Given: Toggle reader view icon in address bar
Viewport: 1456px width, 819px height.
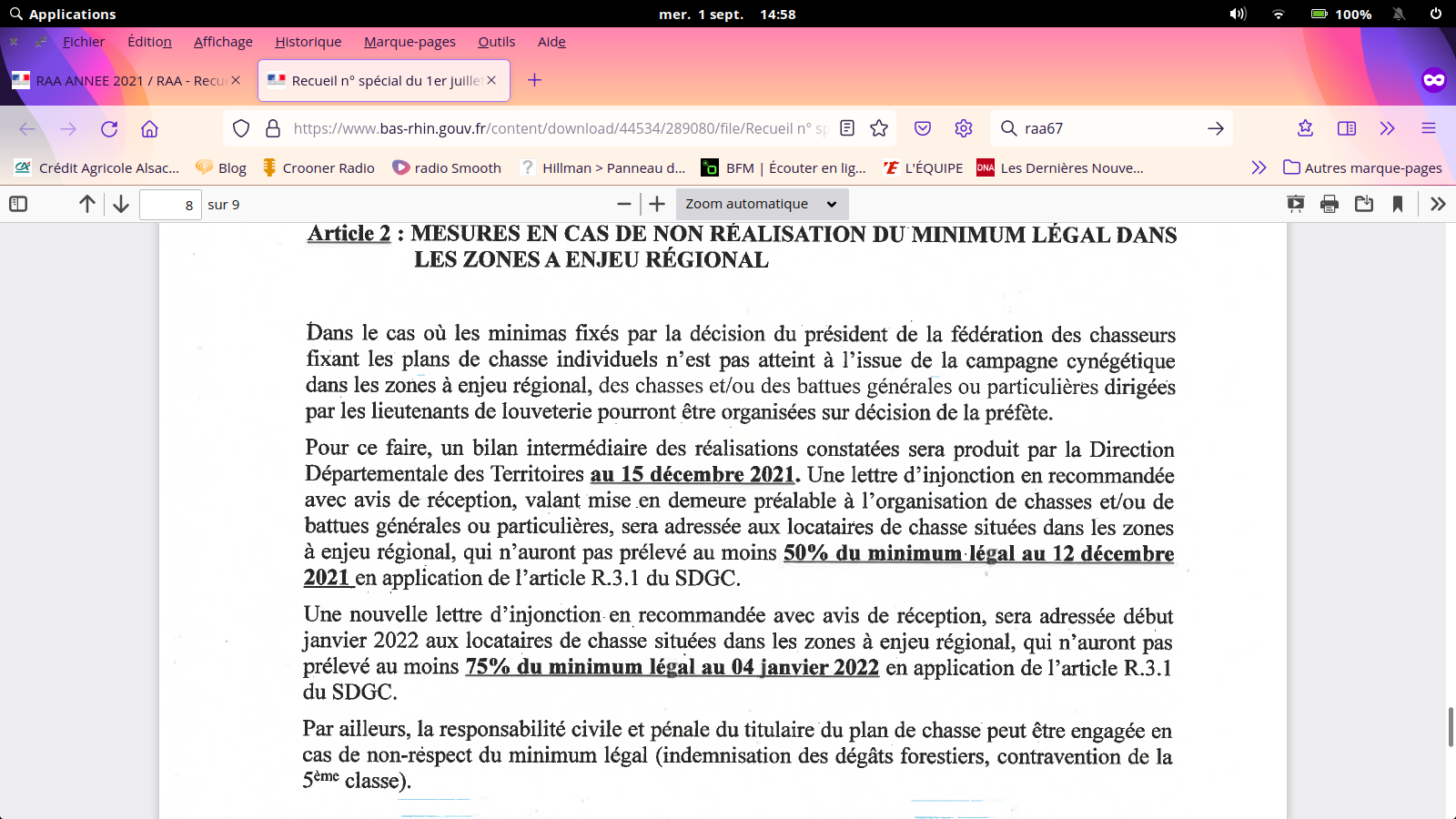Looking at the screenshot, I should 847,128.
